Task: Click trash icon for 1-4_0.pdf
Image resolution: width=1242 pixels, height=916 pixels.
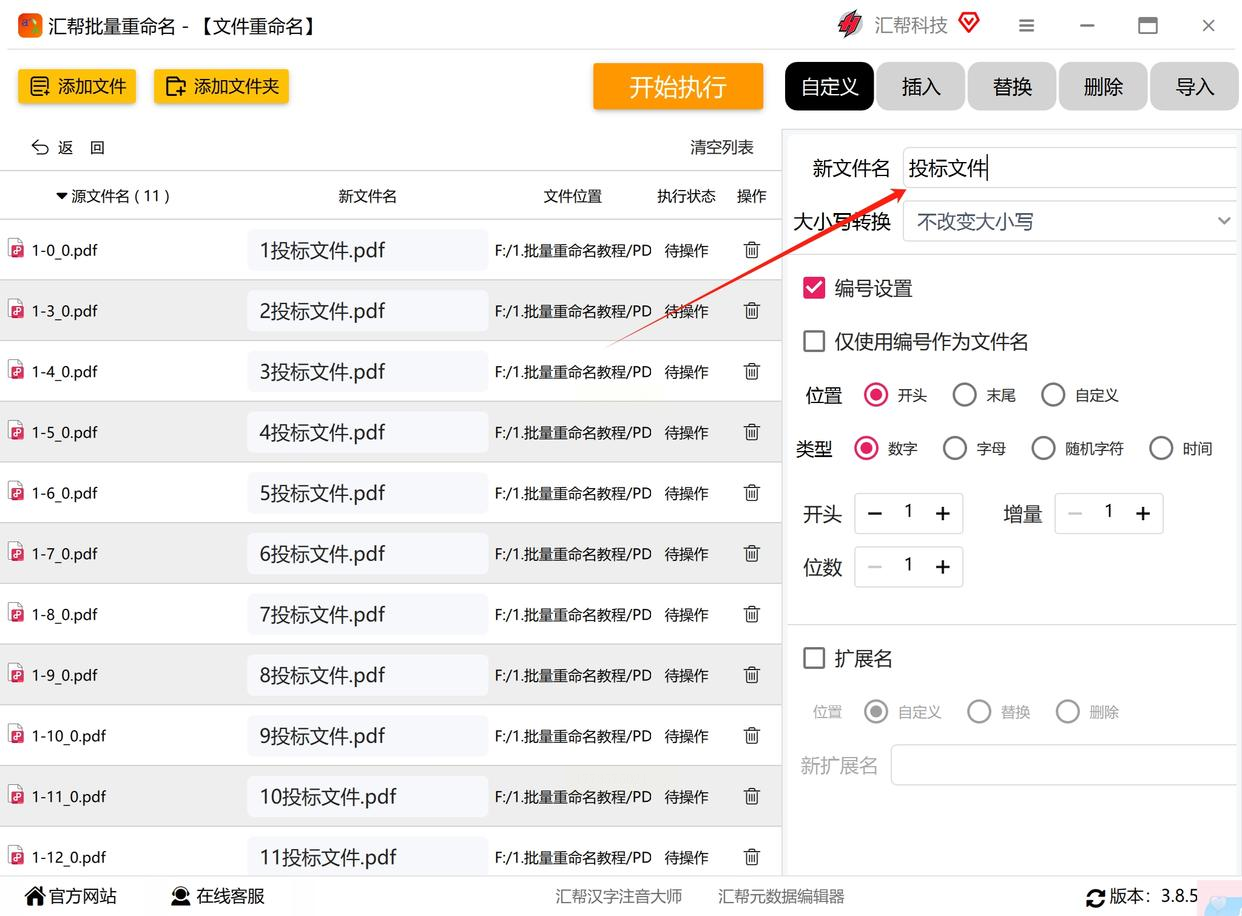Action: (752, 371)
